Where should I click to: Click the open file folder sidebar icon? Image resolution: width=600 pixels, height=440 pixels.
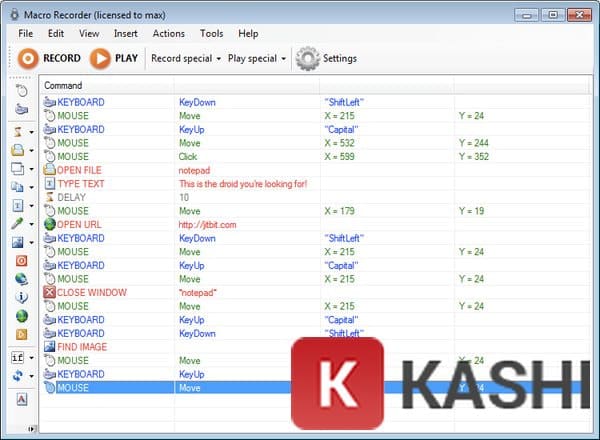click(x=18, y=150)
